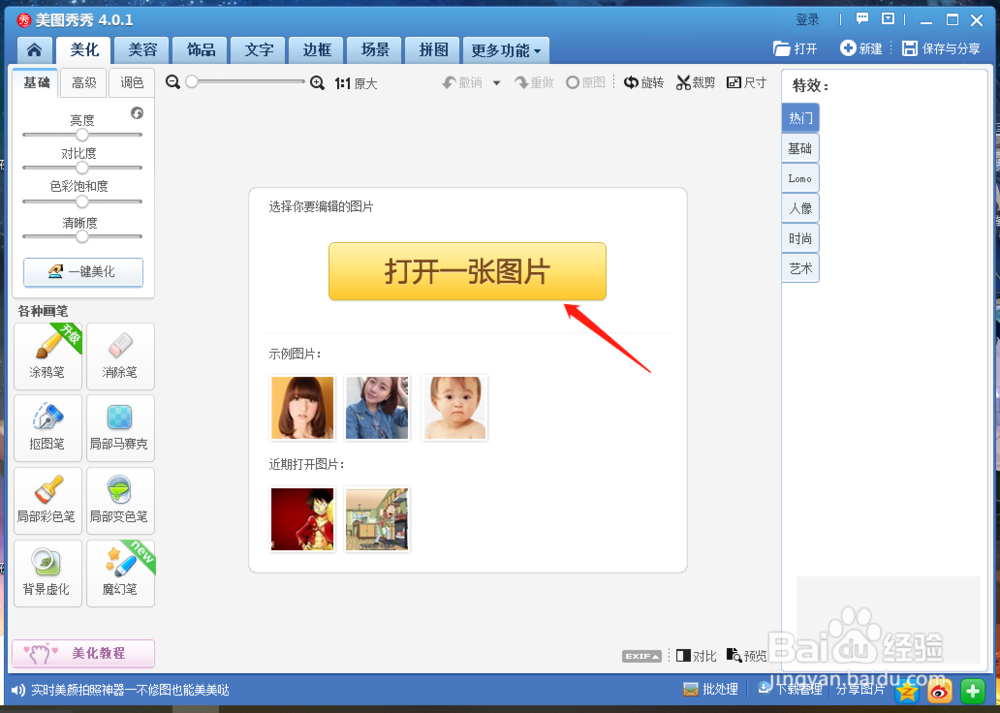
Task: Click the 一键美化 button
Action: [x=83, y=272]
